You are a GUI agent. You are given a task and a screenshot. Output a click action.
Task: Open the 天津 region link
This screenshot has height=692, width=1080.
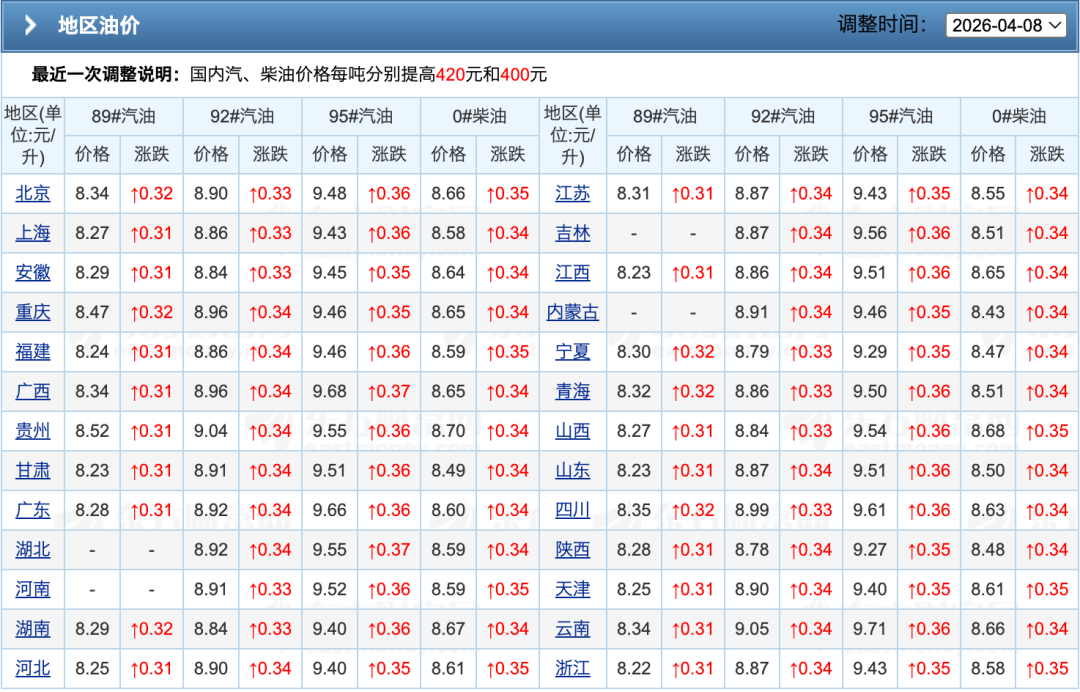(x=572, y=589)
